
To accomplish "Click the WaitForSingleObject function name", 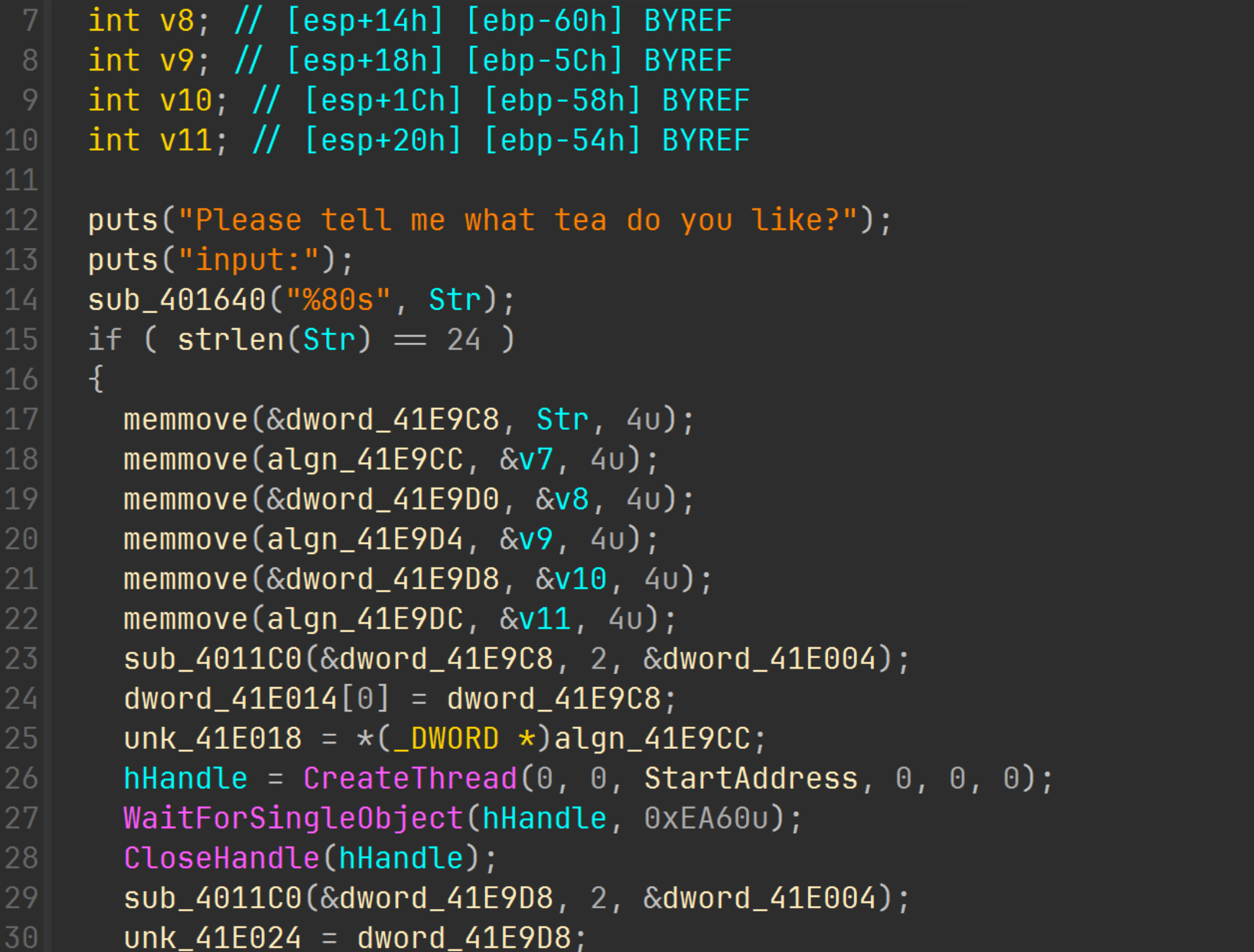I will (293, 818).
